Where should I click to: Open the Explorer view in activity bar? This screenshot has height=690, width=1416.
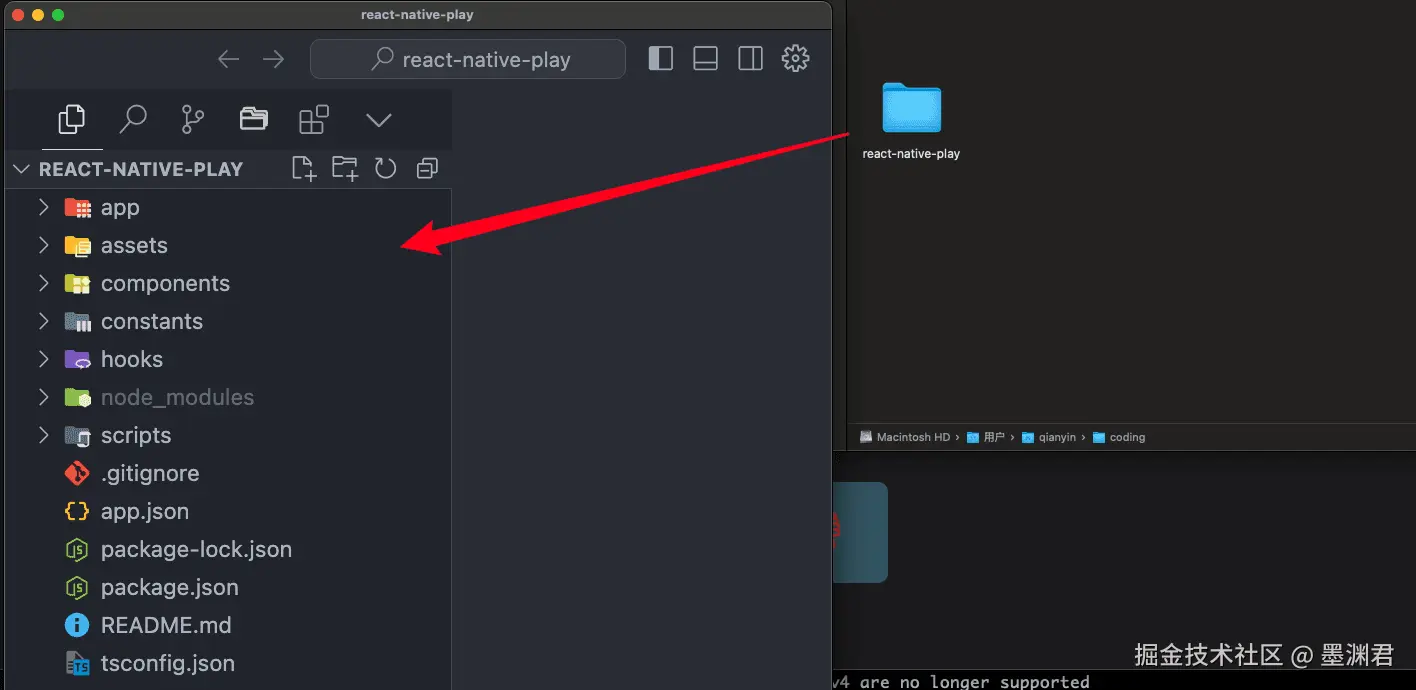[71, 120]
